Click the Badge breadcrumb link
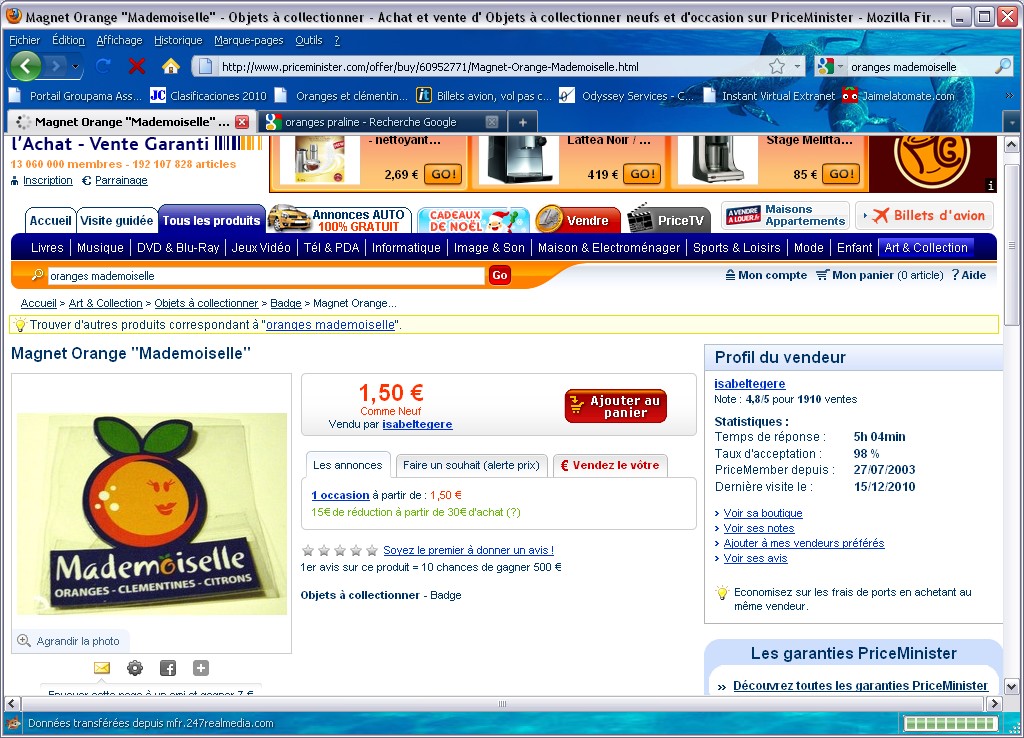1024x738 pixels. click(285, 303)
